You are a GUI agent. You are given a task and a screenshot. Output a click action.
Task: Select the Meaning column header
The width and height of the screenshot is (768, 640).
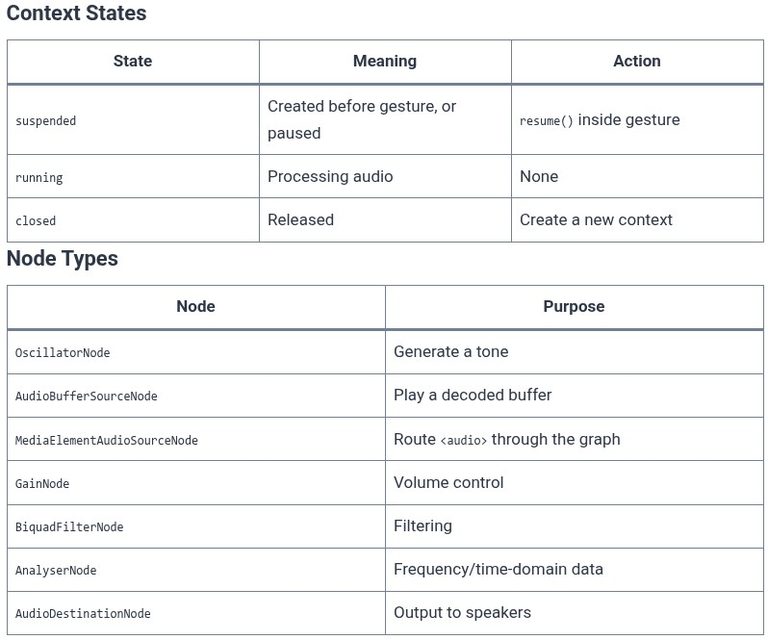coord(385,61)
